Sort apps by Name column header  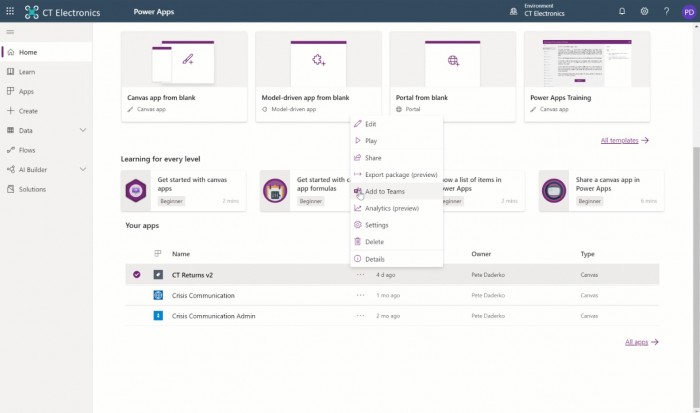point(181,254)
